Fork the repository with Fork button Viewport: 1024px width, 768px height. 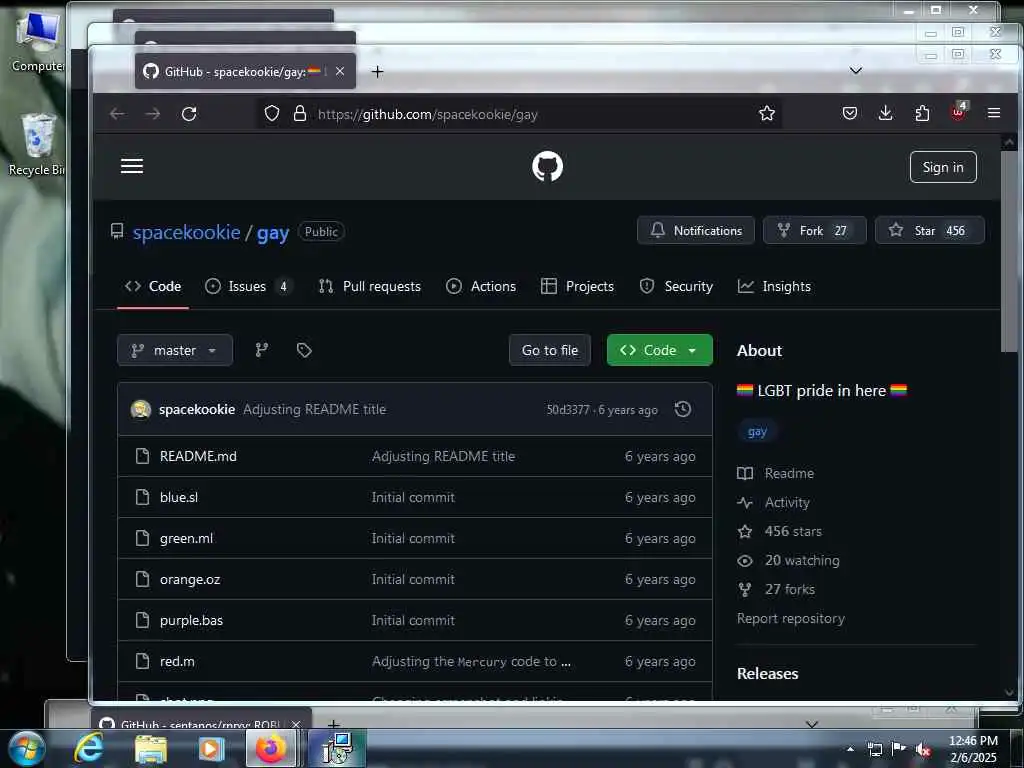(814, 231)
